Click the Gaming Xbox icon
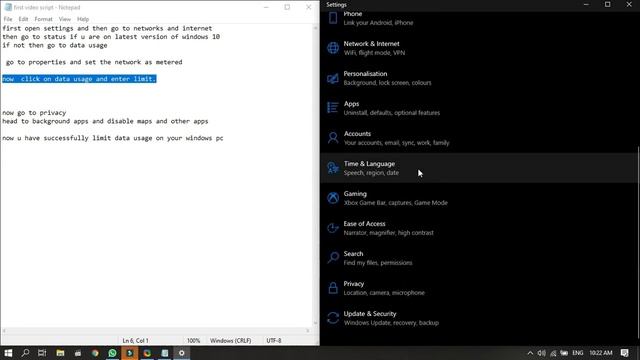 point(333,198)
